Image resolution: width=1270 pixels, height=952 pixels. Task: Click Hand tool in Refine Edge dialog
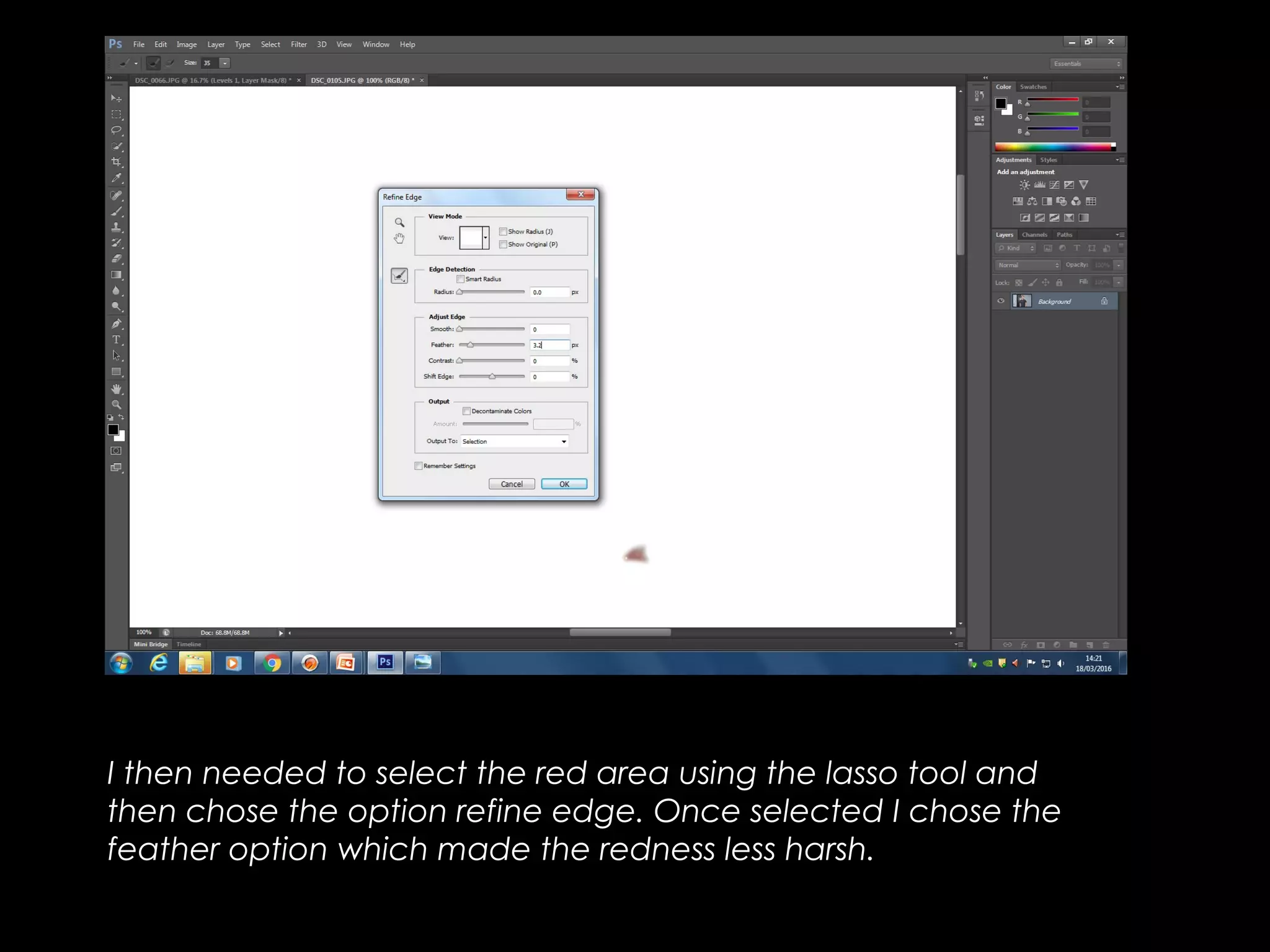pyautogui.click(x=399, y=239)
